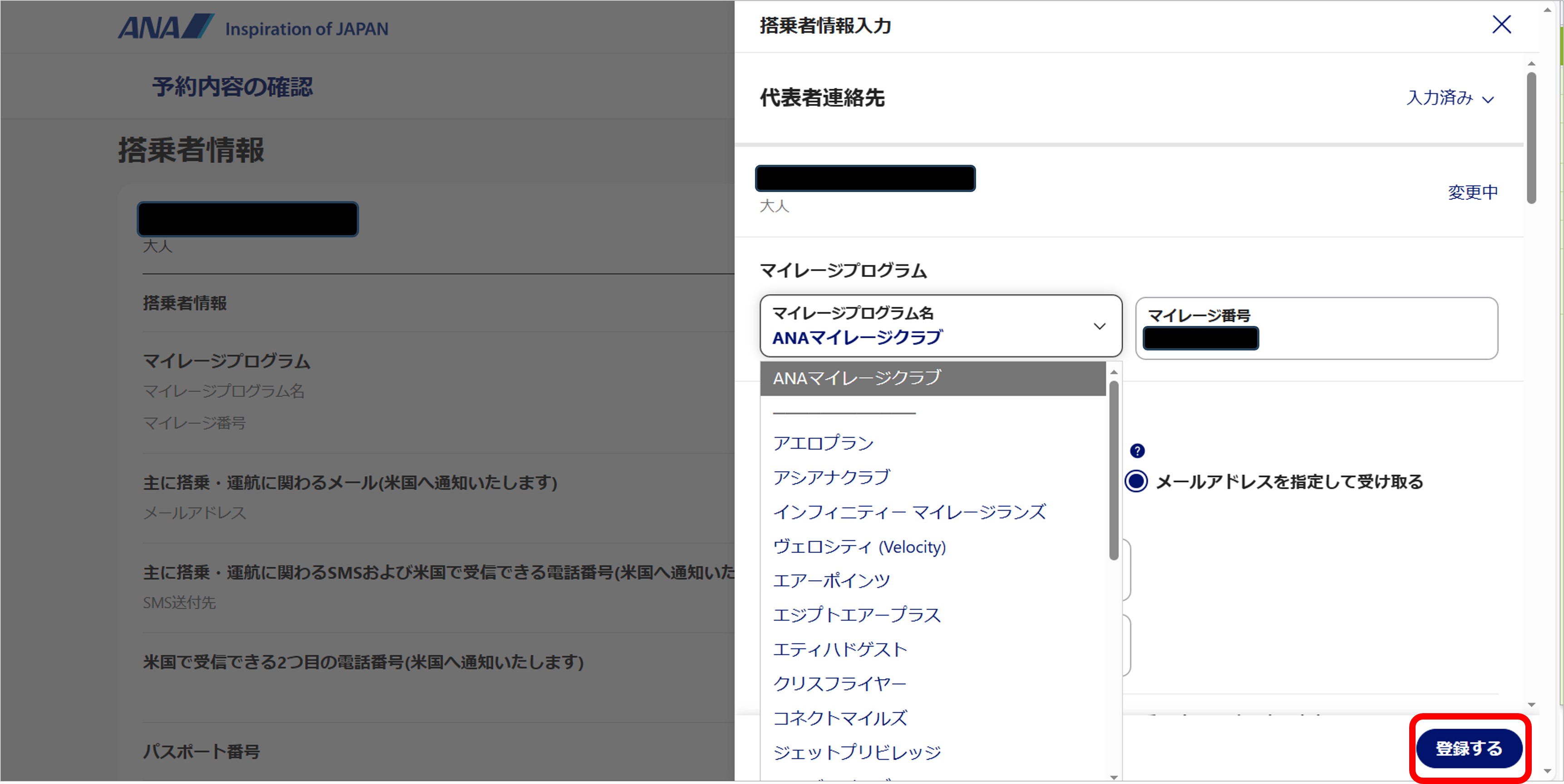This screenshot has height=784, width=1564.
Task: Choose アエロプラン from the program list
Action: [823, 443]
